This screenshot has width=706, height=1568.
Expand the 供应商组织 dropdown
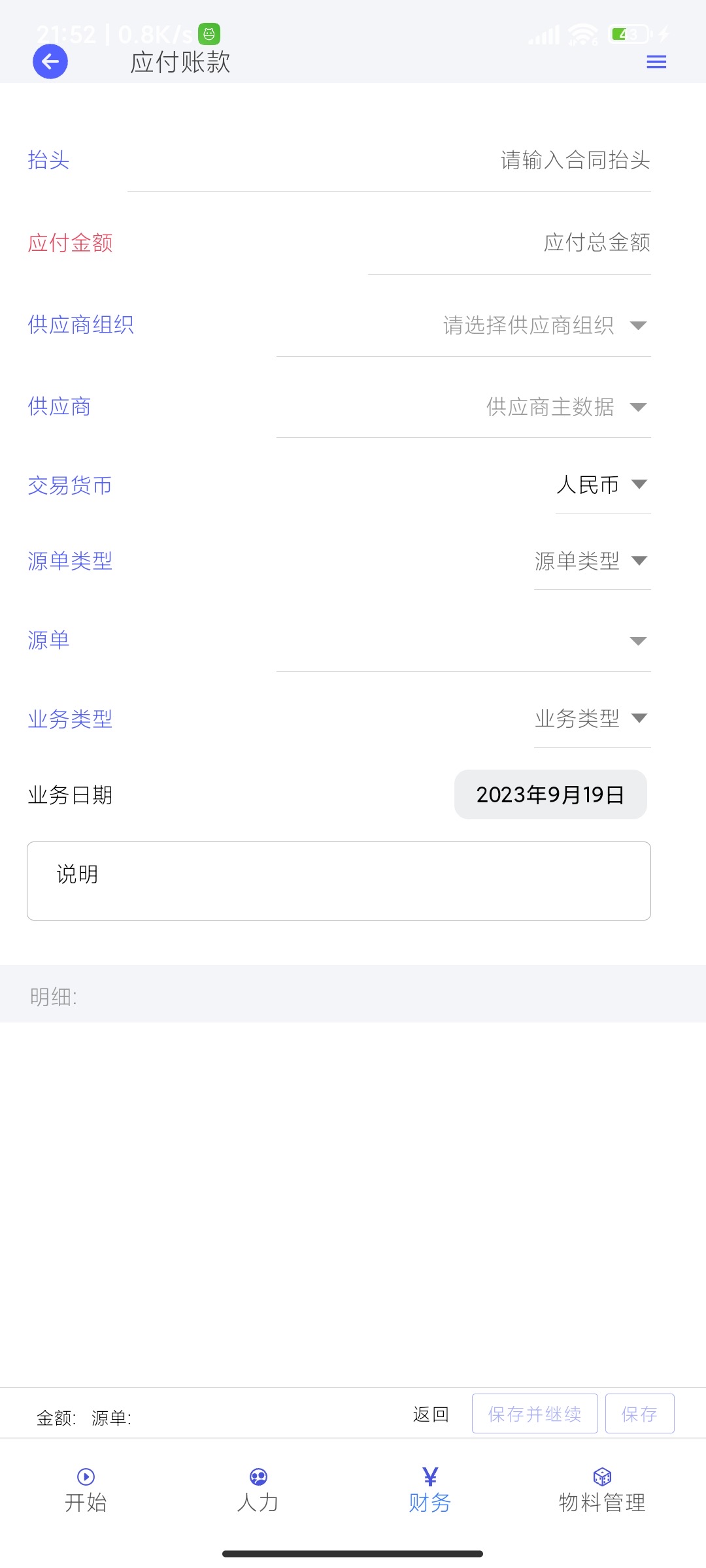[x=638, y=325]
